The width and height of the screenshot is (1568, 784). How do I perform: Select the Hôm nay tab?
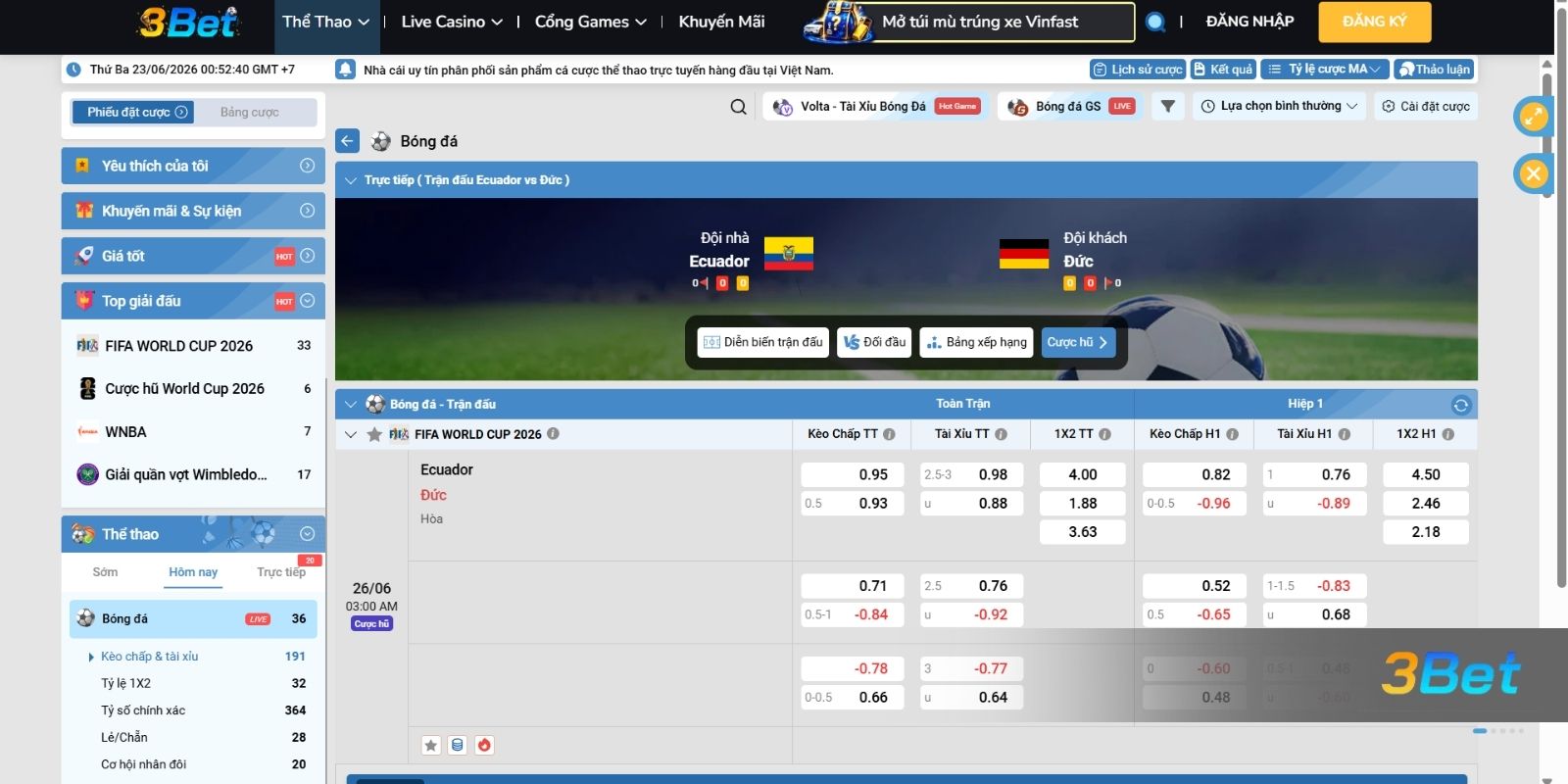click(x=193, y=572)
